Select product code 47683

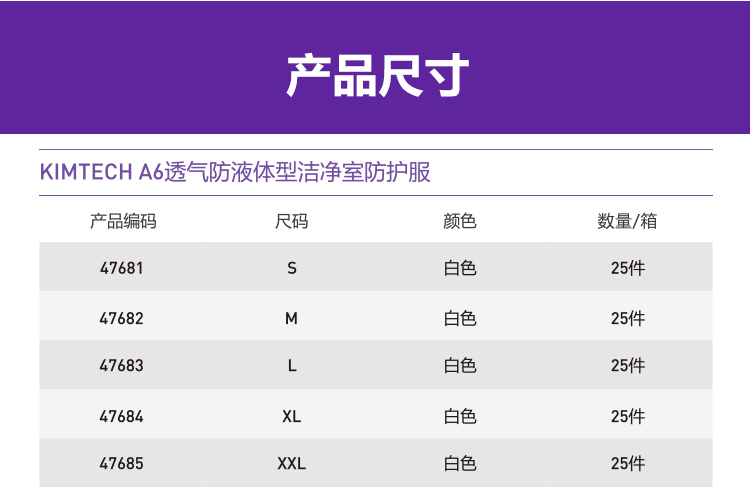122,366
